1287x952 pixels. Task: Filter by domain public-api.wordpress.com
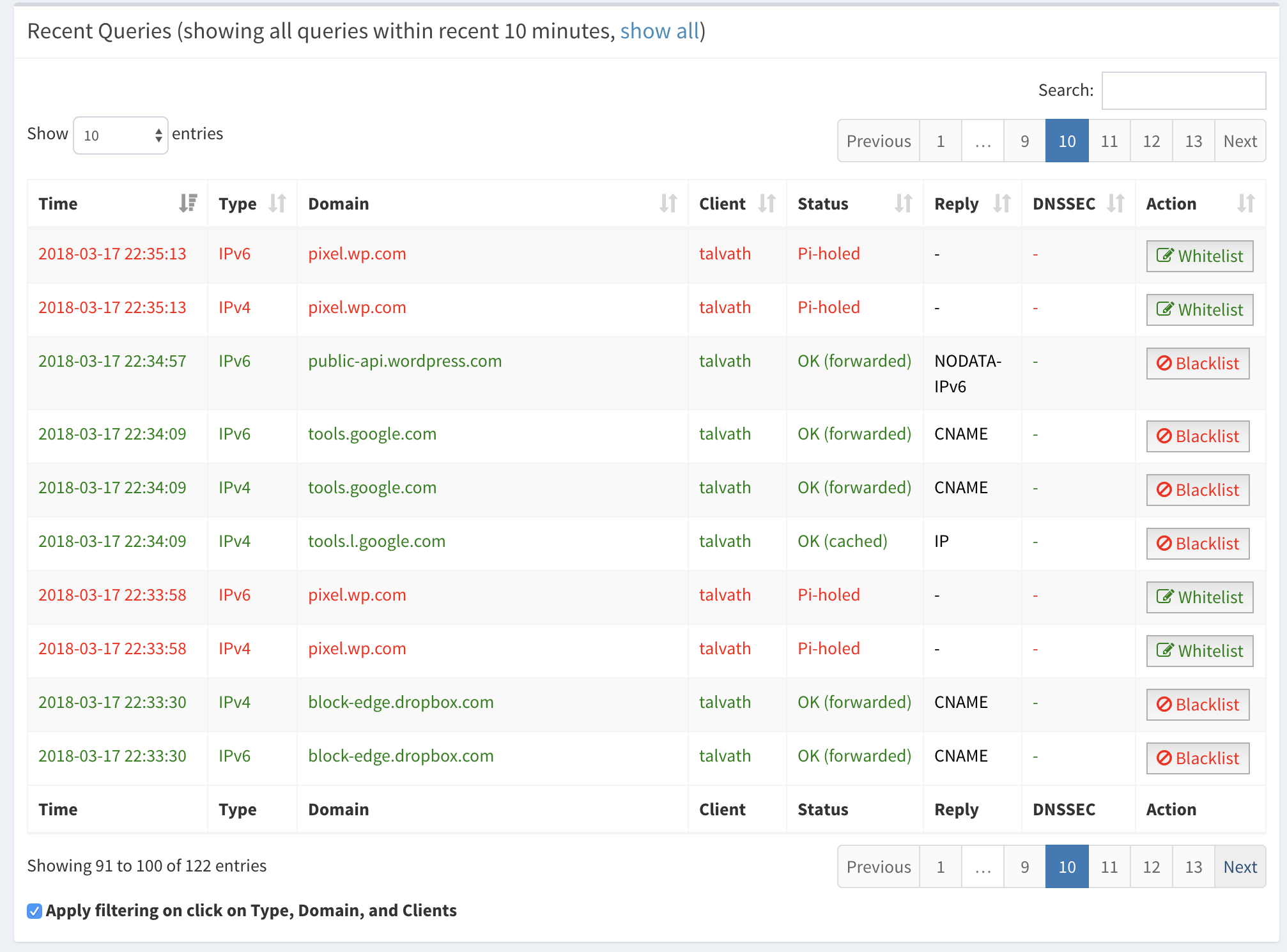pos(405,361)
